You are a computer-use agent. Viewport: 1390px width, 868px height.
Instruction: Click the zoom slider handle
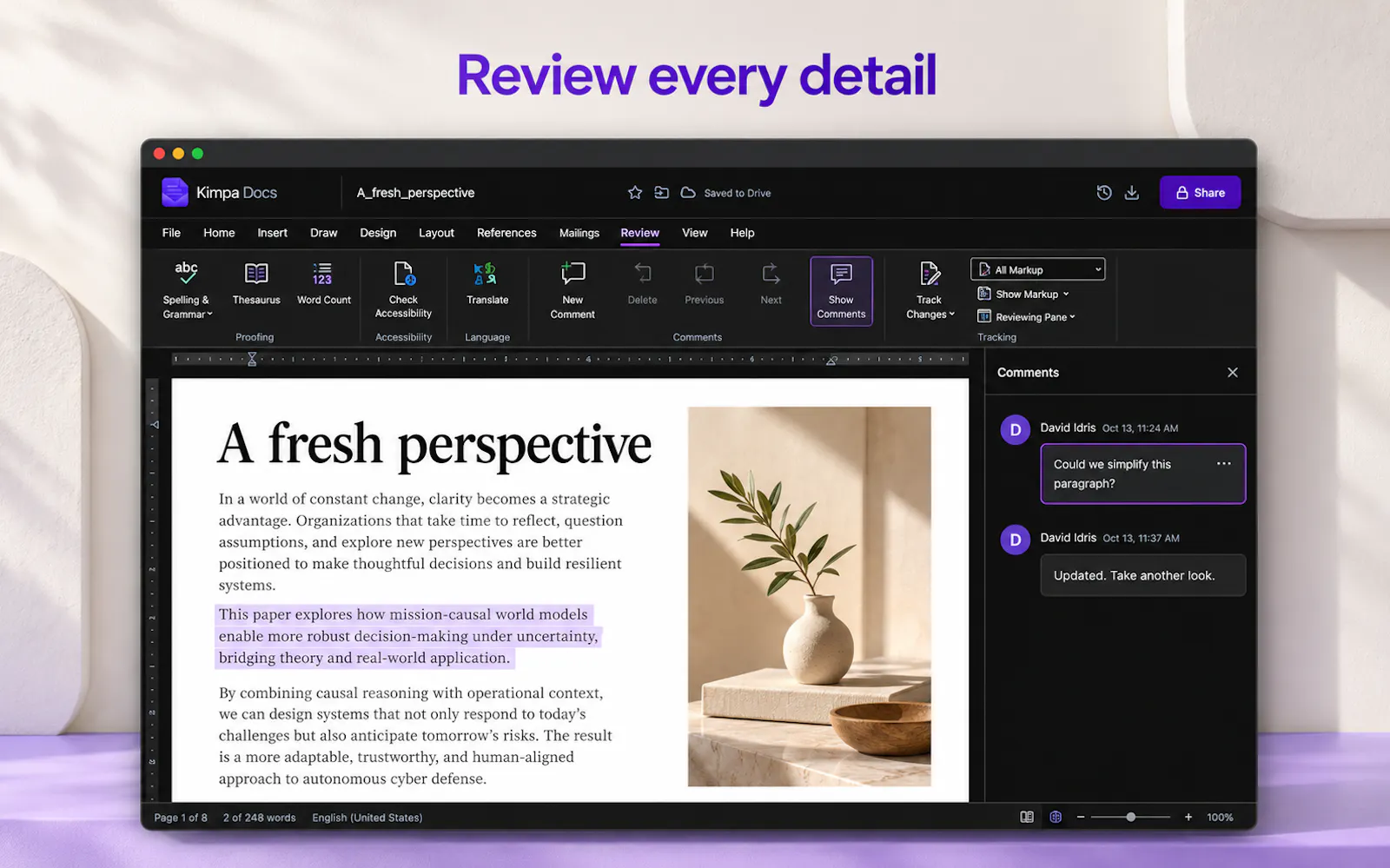tap(1130, 818)
